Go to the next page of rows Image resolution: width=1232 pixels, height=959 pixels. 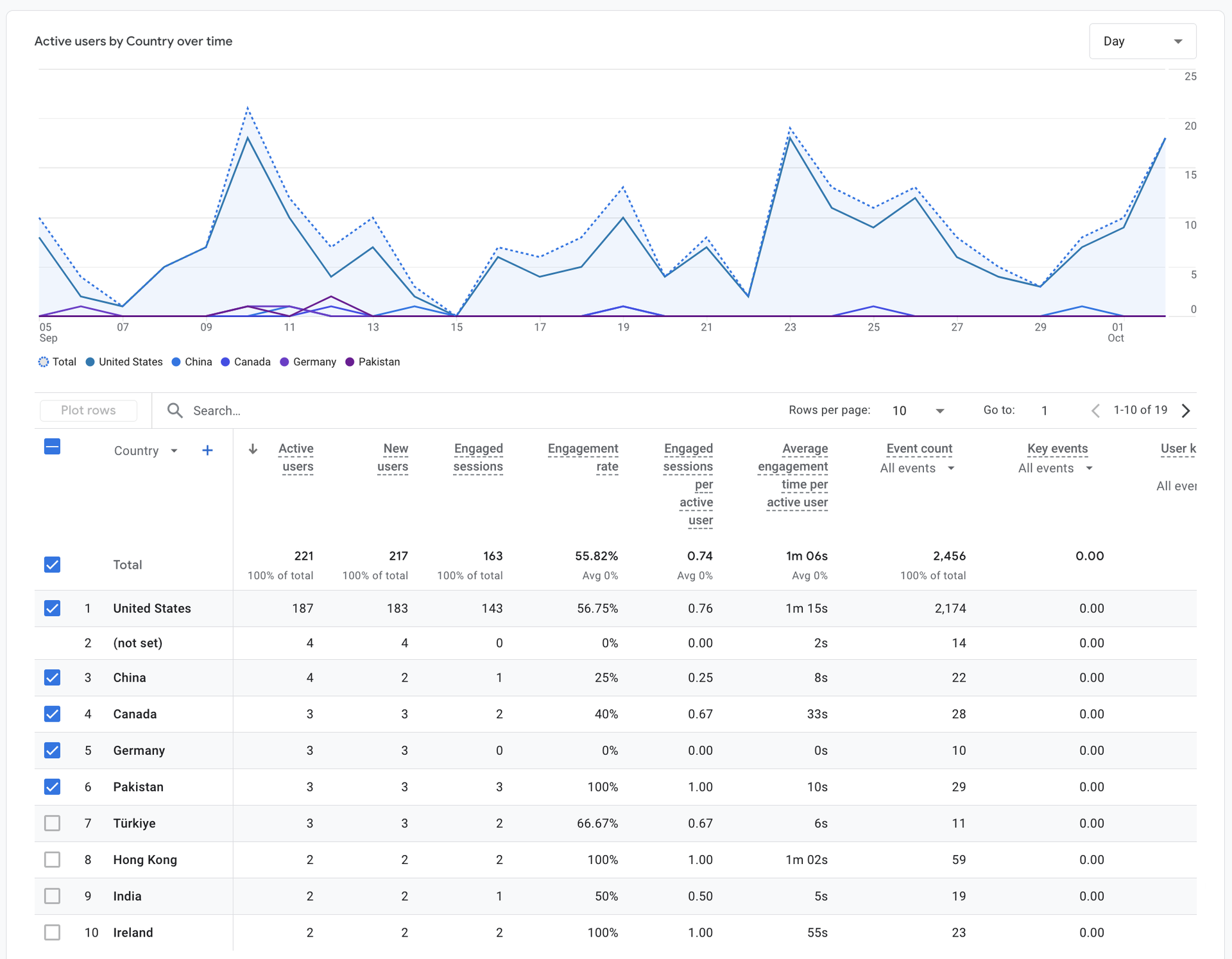click(1186, 411)
